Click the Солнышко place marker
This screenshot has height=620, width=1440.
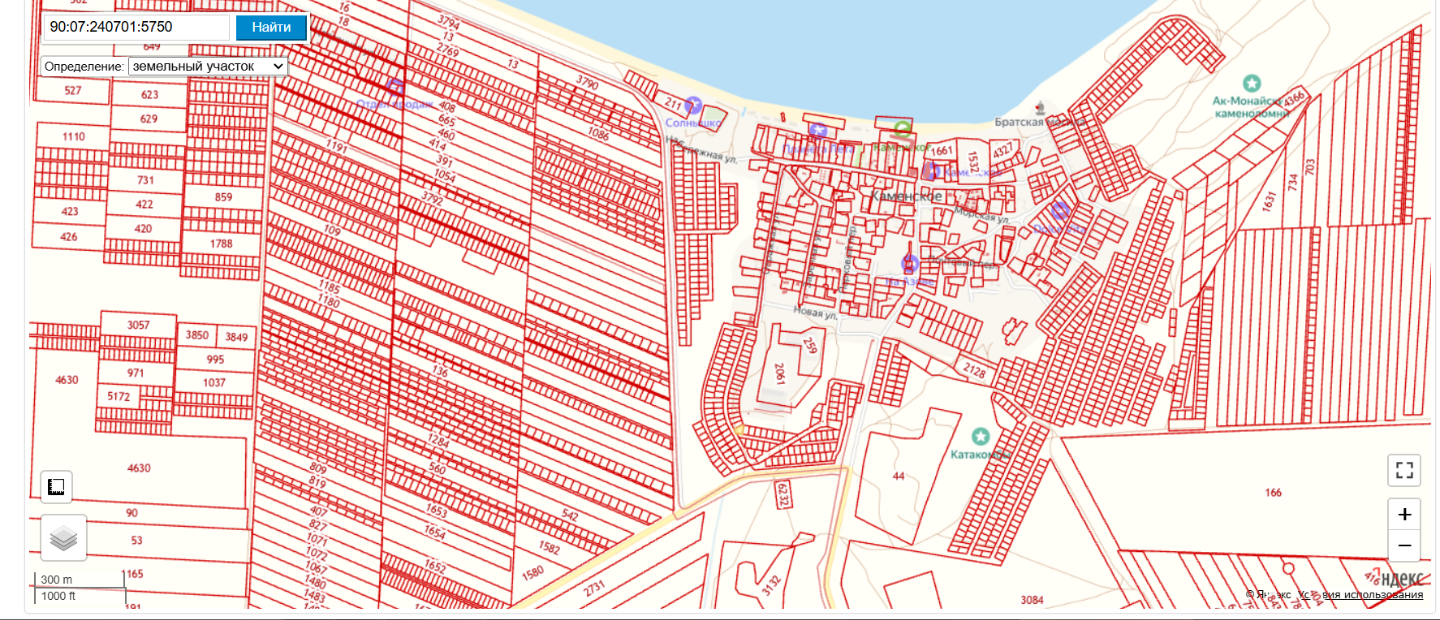(692, 104)
